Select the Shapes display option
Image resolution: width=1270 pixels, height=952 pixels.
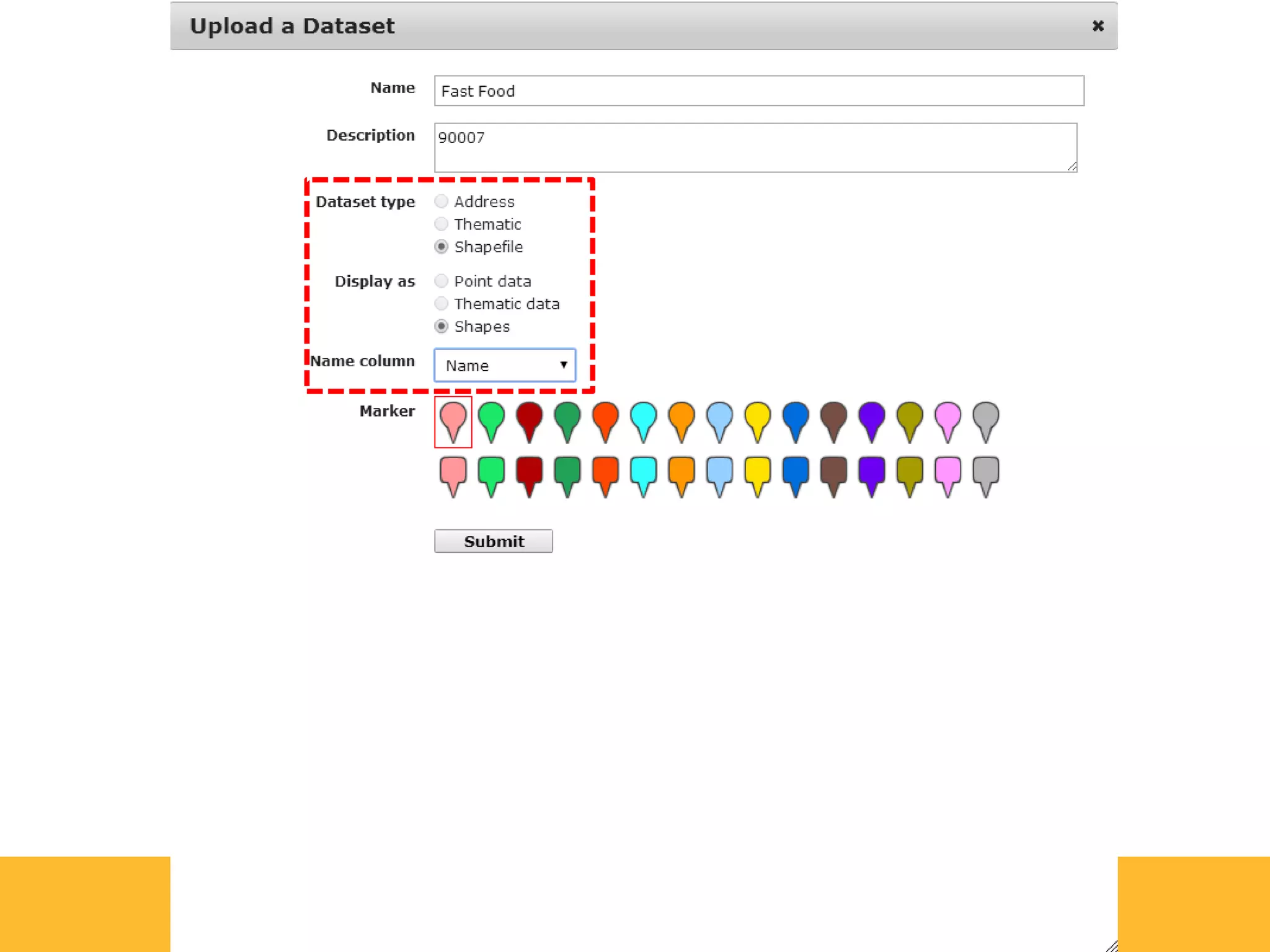point(441,326)
